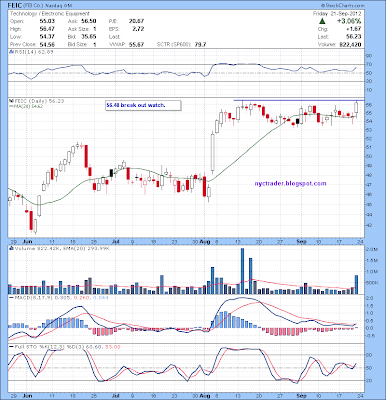Viewport: 386px width, 400px height.
Task: Click the green up-triangle price change icon
Action: (x=322, y=21)
